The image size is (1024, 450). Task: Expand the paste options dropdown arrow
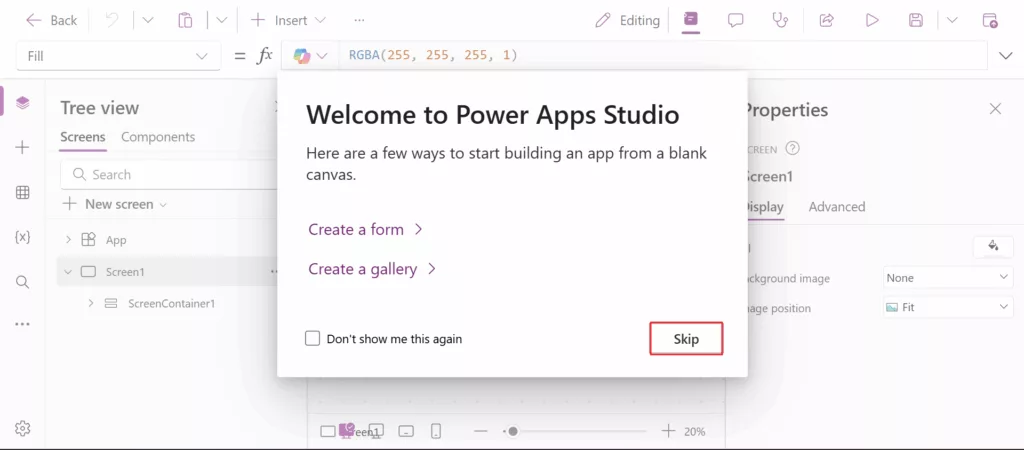221,20
